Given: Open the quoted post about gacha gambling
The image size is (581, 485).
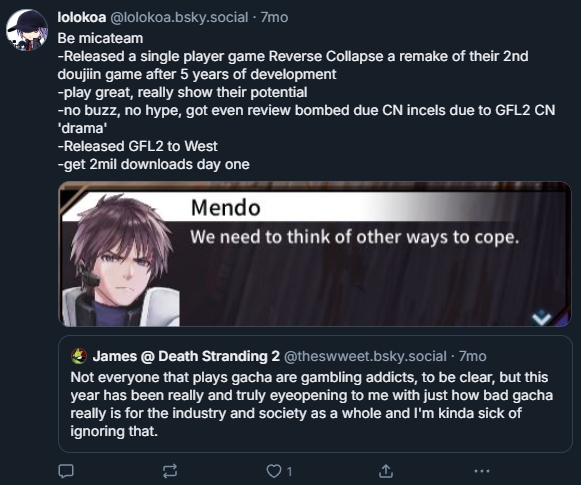Looking at the screenshot, I should 315,393.
